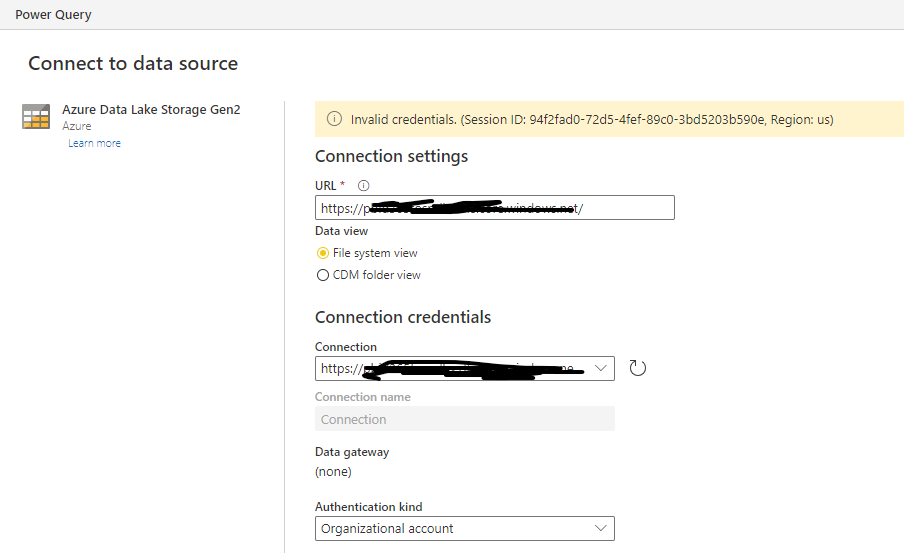
Task: Click the Azure subtitle under connector name
Action: (77, 126)
